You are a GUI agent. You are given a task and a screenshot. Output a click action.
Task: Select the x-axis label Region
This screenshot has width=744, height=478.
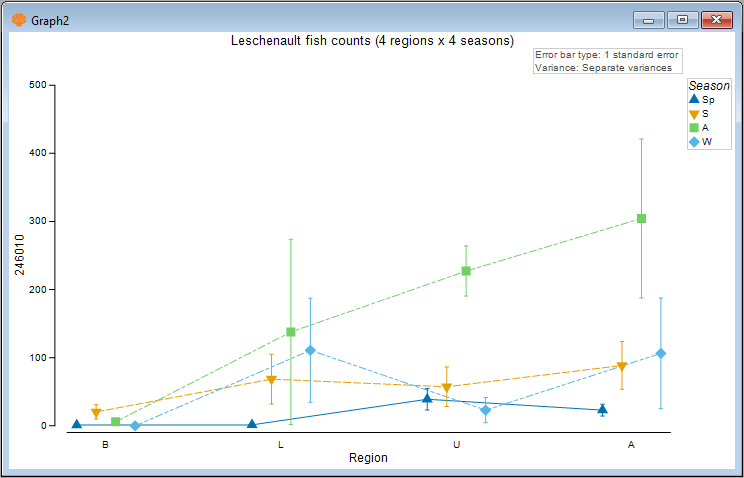368,458
